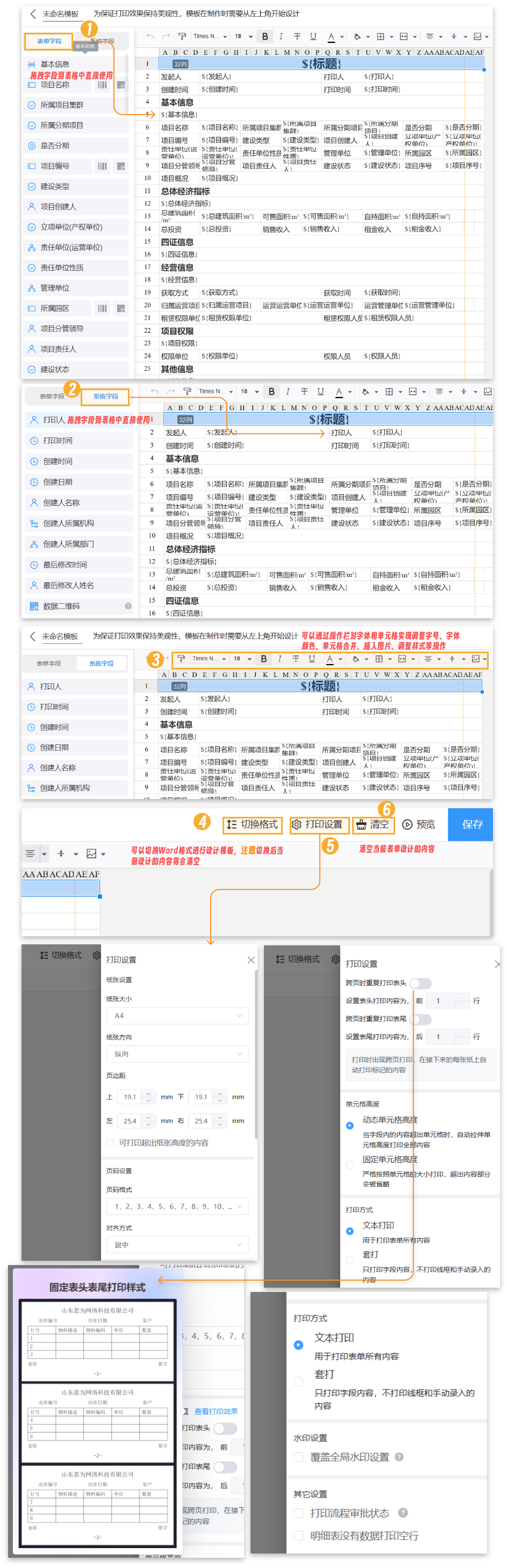Check 明细表没有数据打印空行 checkbox
The width and height of the screenshot is (508, 1568).
point(299,1535)
